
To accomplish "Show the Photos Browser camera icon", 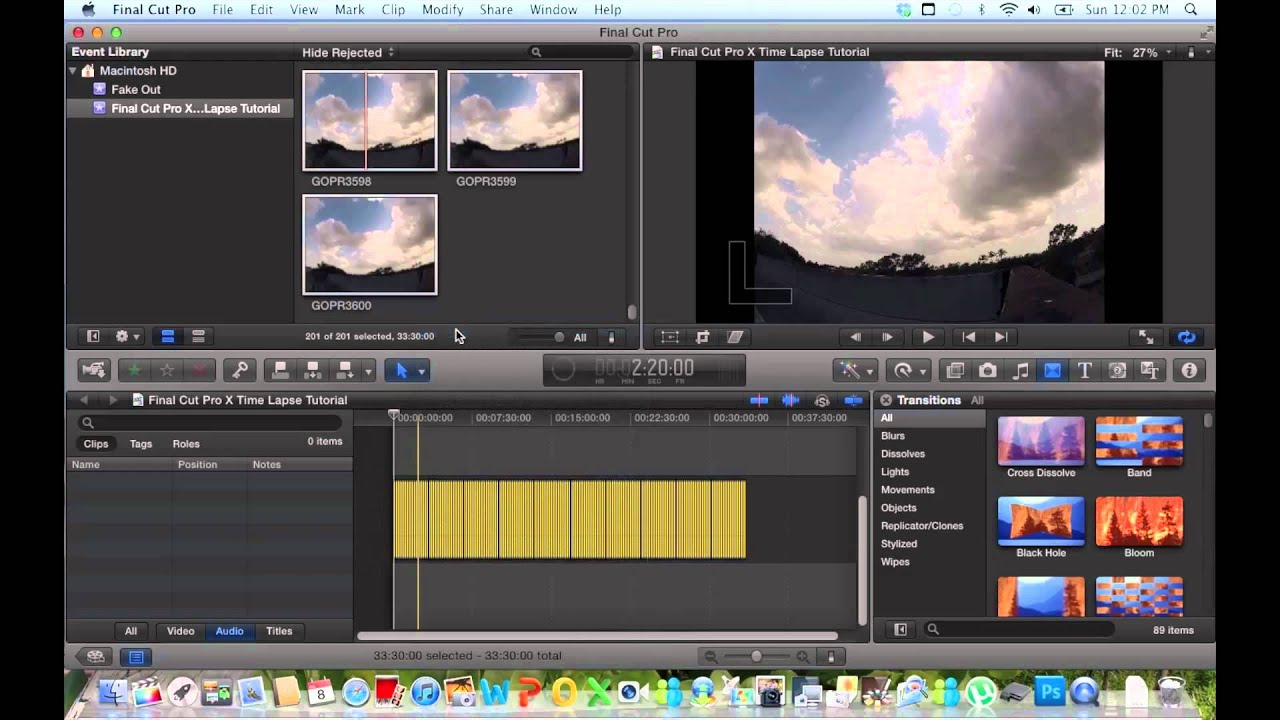I will point(988,371).
